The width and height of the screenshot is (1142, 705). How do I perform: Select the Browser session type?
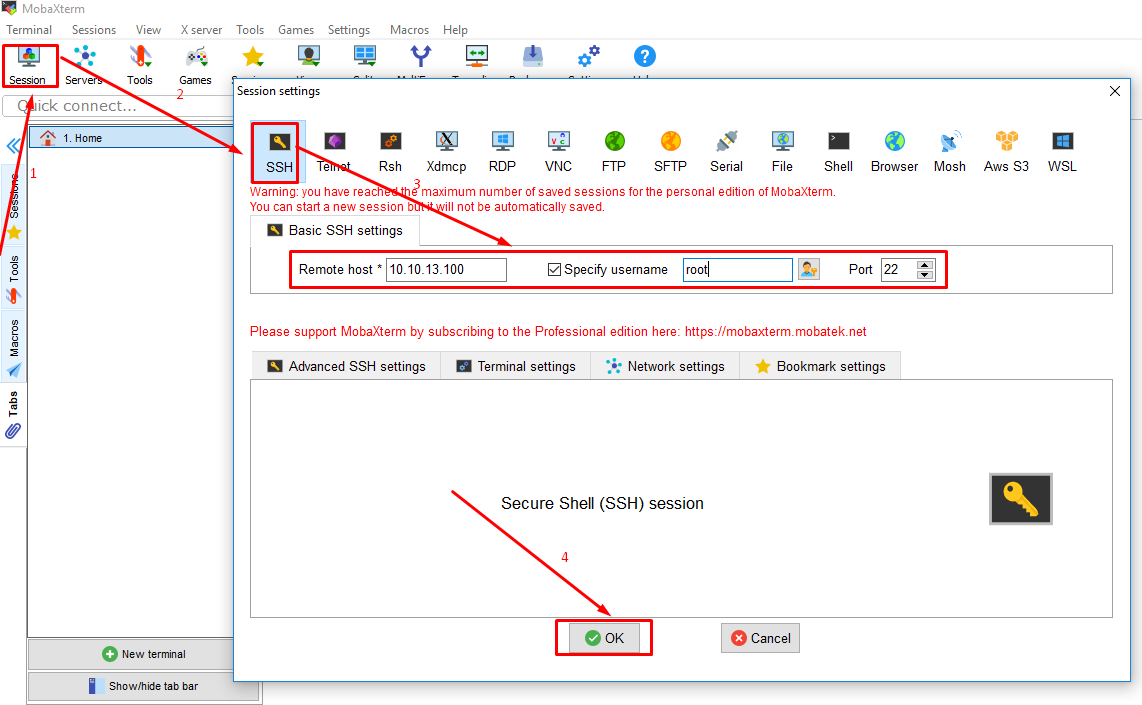tap(894, 151)
